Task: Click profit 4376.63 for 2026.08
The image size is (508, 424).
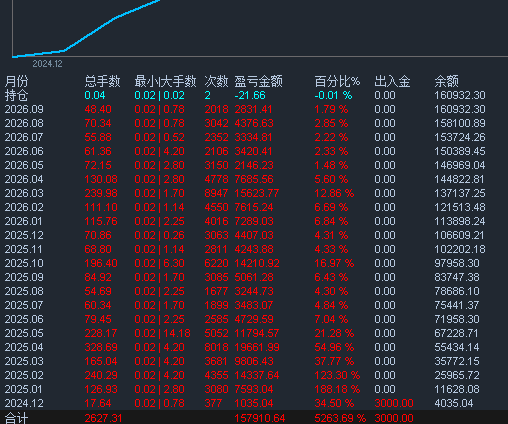Action: (254, 124)
